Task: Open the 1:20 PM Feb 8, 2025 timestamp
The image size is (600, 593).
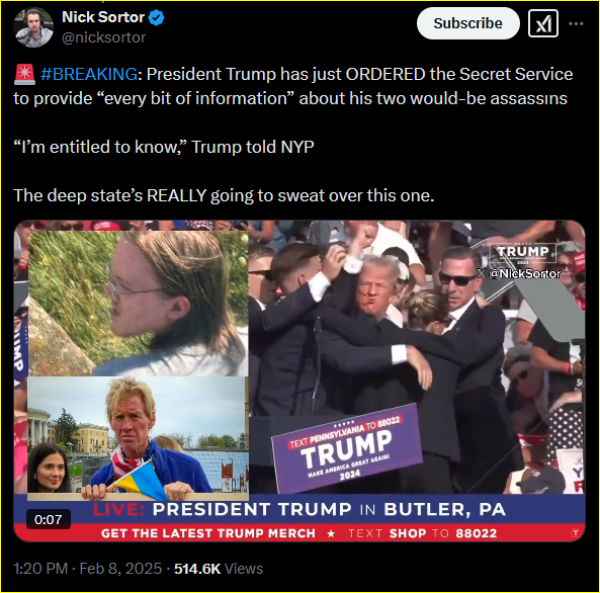Action: [88, 569]
